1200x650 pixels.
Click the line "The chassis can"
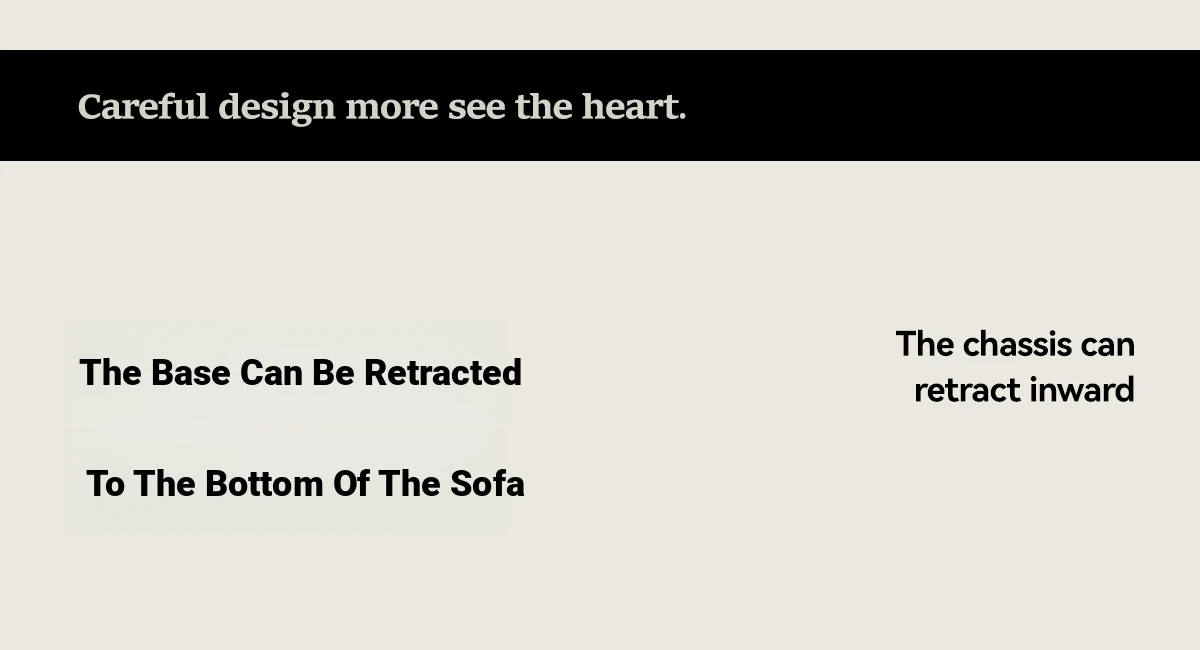(x=1015, y=344)
